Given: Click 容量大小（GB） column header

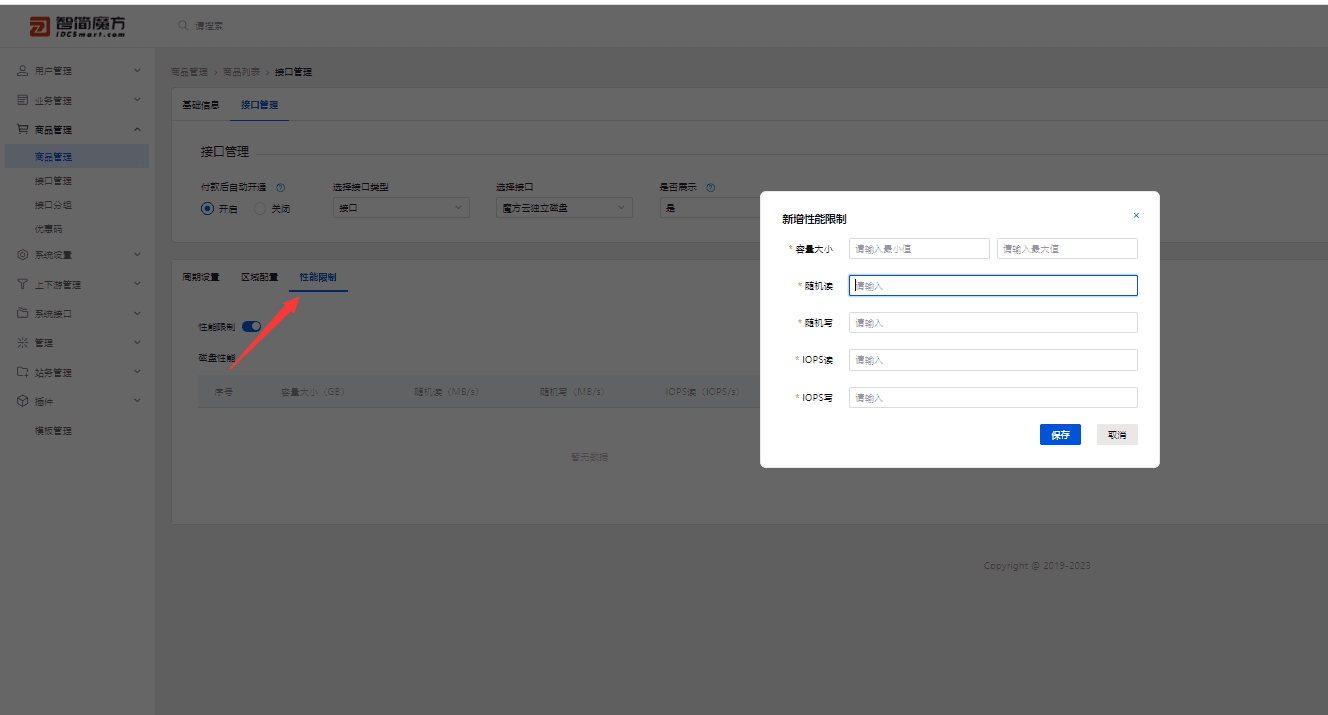Looking at the screenshot, I should [x=312, y=392].
